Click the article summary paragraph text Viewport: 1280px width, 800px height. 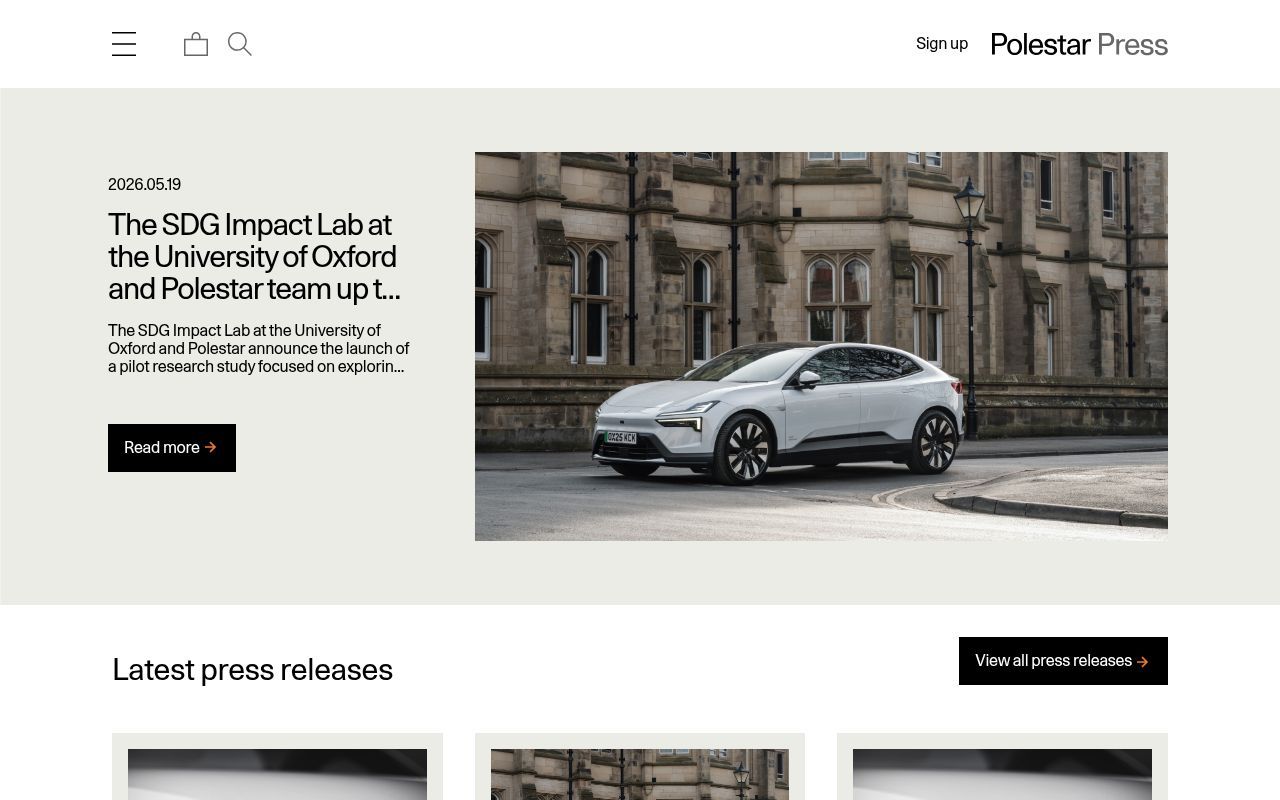coord(259,349)
